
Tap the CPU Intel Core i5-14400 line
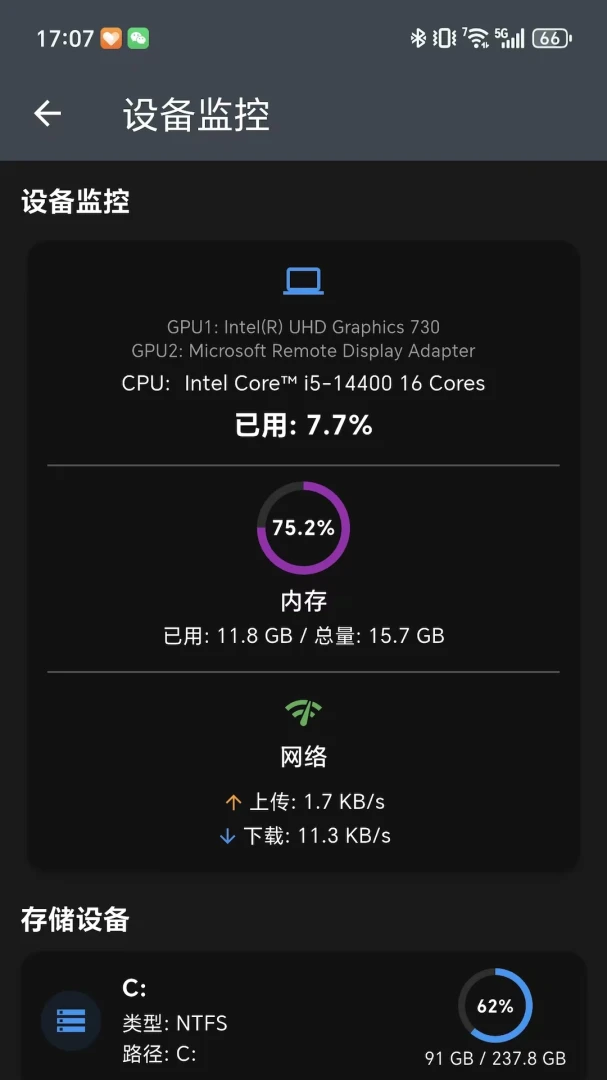tap(303, 383)
